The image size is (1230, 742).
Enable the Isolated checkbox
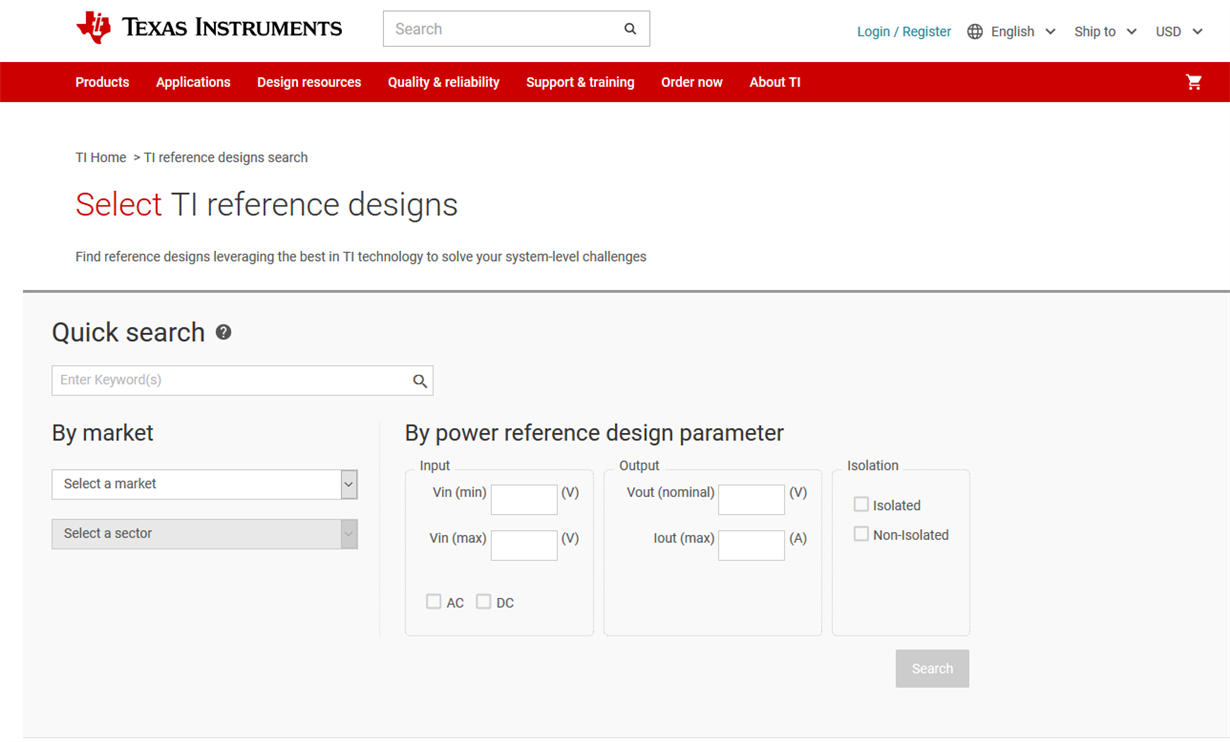[861, 505]
